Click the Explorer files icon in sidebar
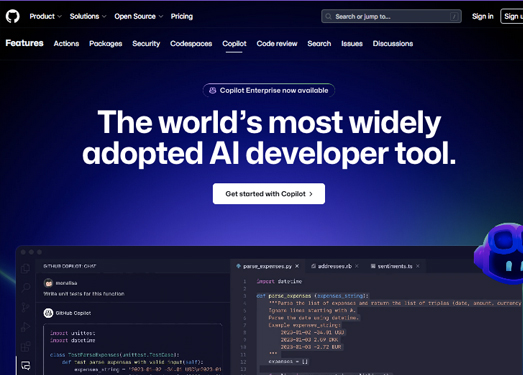This screenshot has width=523, height=375. [x=26, y=268]
